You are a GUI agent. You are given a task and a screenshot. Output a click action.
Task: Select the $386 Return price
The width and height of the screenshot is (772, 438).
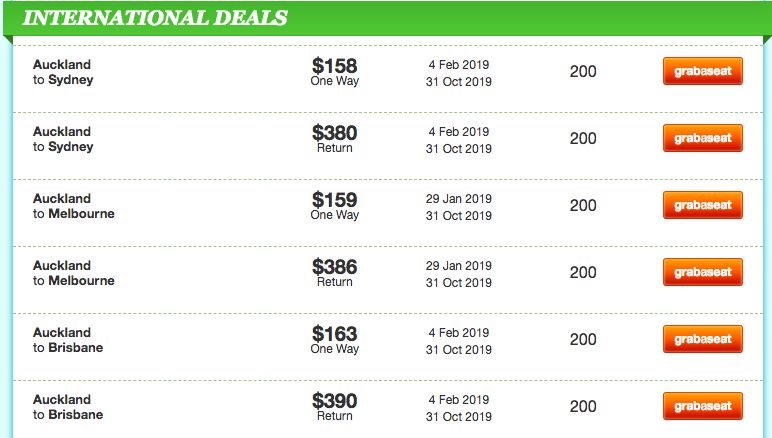335,273
